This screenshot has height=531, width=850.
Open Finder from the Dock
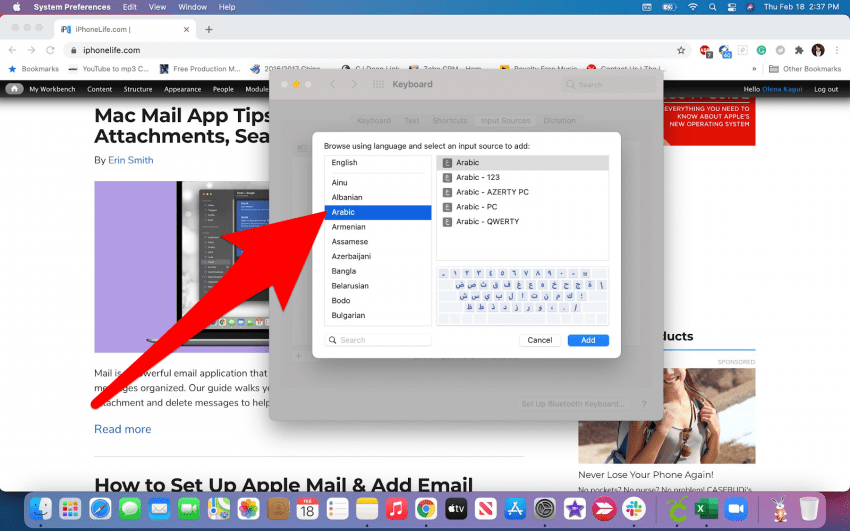pyautogui.click(x=41, y=509)
